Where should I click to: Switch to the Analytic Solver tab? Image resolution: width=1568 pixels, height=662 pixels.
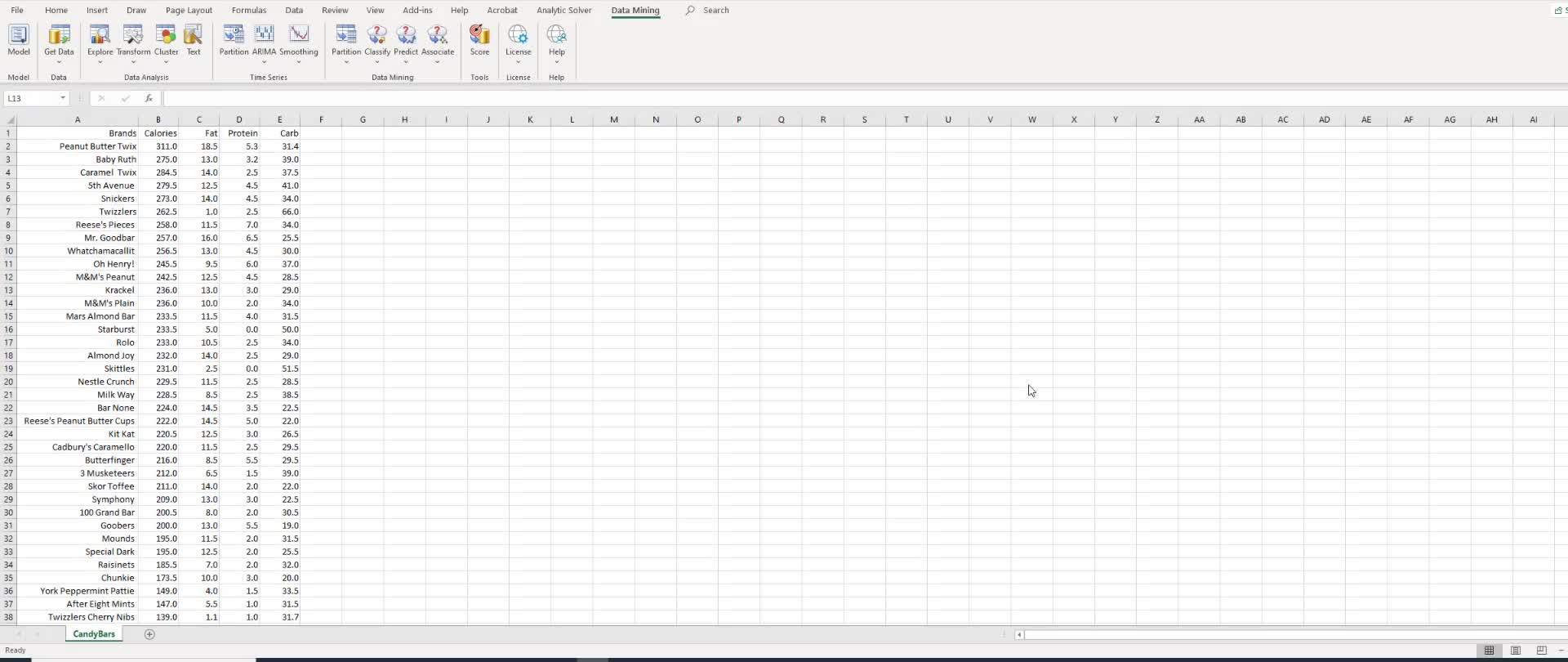[564, 11]
